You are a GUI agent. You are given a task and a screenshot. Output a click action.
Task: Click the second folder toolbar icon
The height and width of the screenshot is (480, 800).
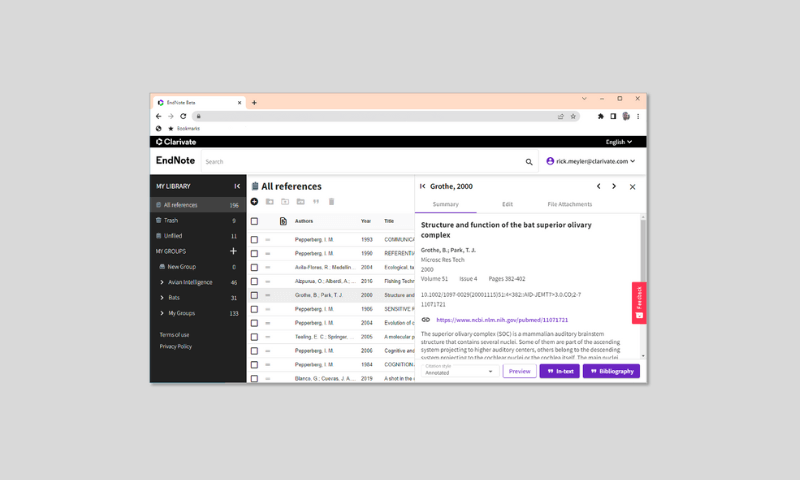pos(285,201)
